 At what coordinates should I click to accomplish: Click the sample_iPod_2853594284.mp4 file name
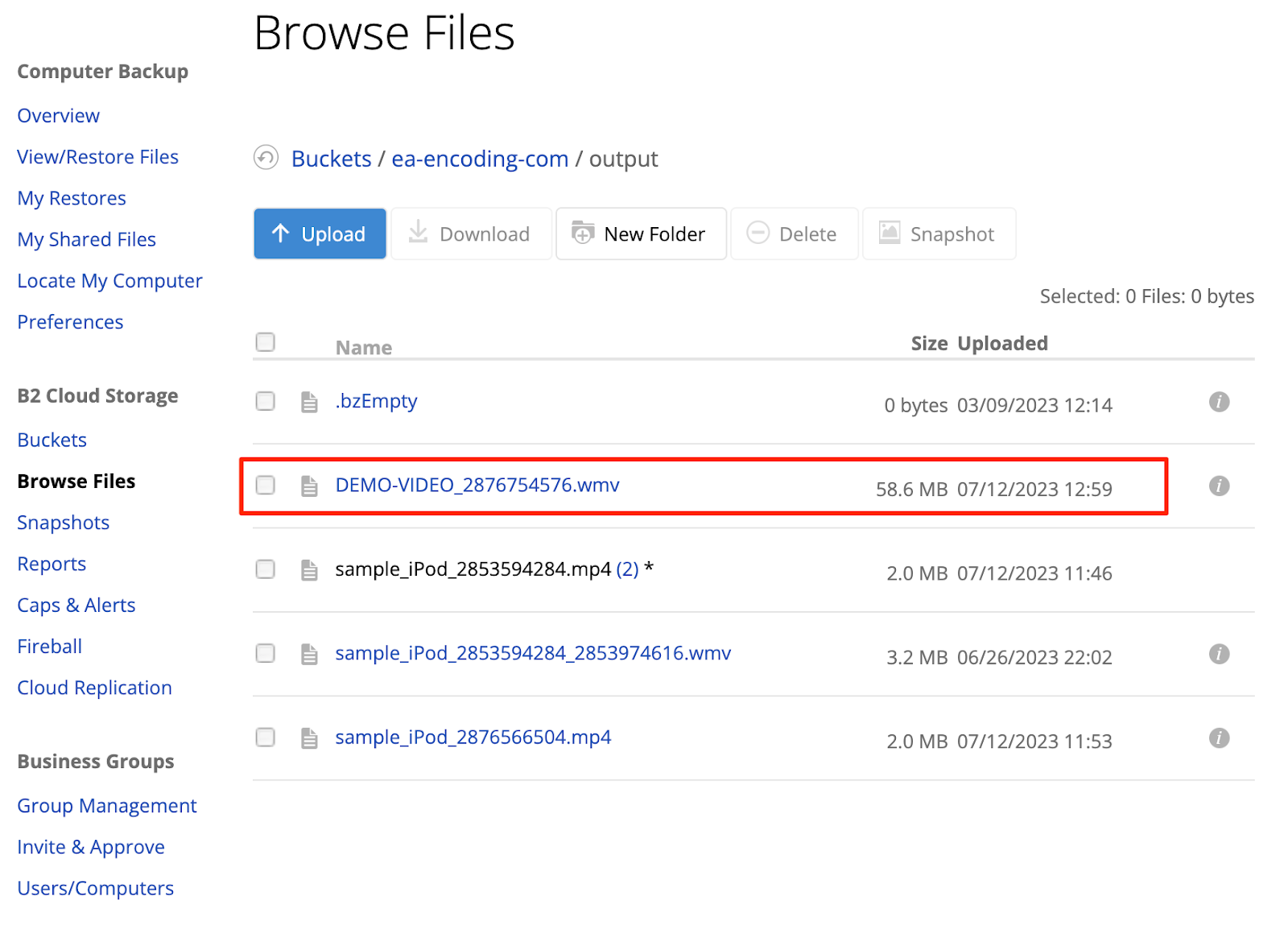[473, 569]
